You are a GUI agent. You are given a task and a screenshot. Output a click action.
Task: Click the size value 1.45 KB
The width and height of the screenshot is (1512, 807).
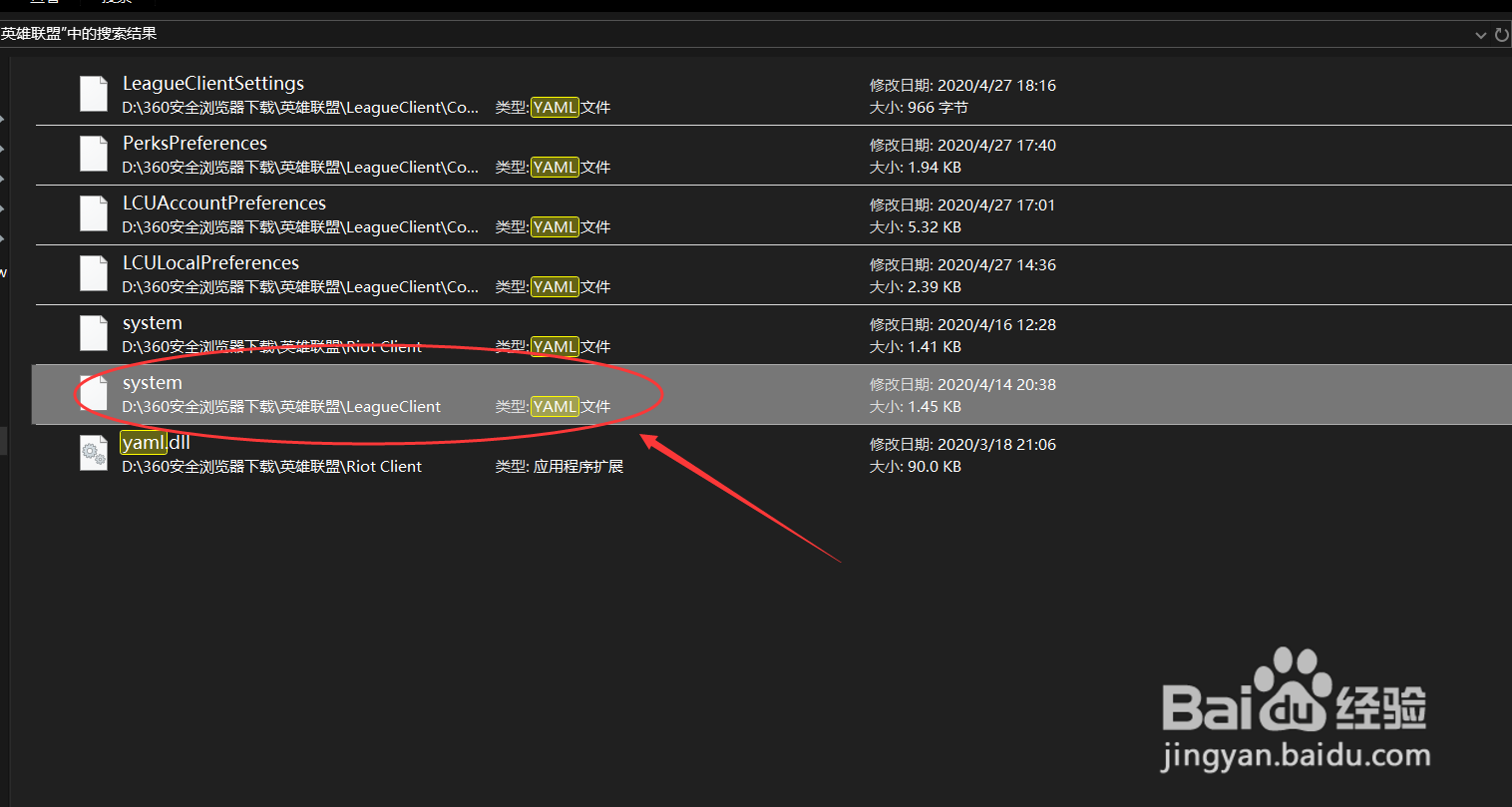click(x=935, y=407)
